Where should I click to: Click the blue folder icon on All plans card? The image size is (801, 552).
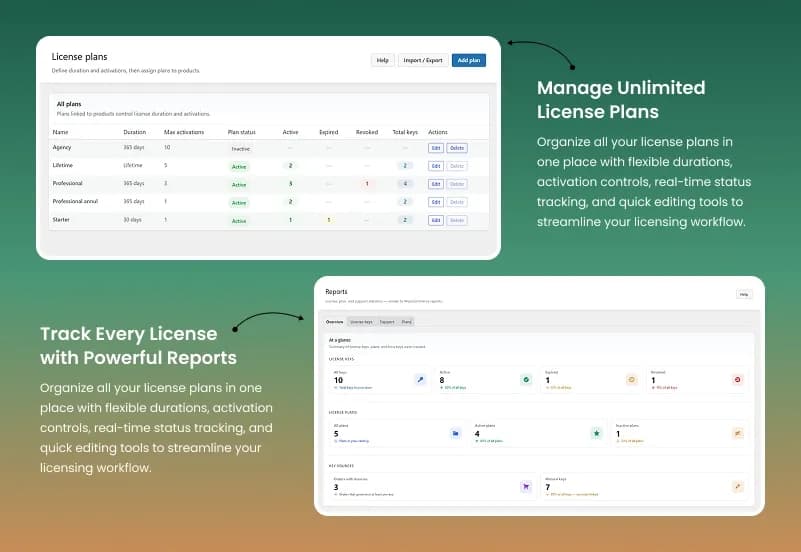coord(455,434)
